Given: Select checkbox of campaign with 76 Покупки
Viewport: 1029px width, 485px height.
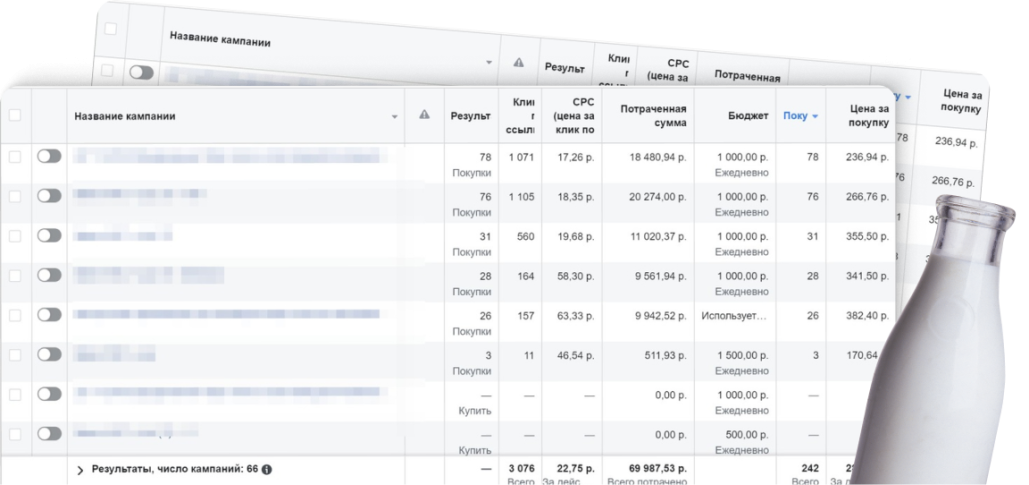Looking at the screenshot, I should (x=14, y=196).
